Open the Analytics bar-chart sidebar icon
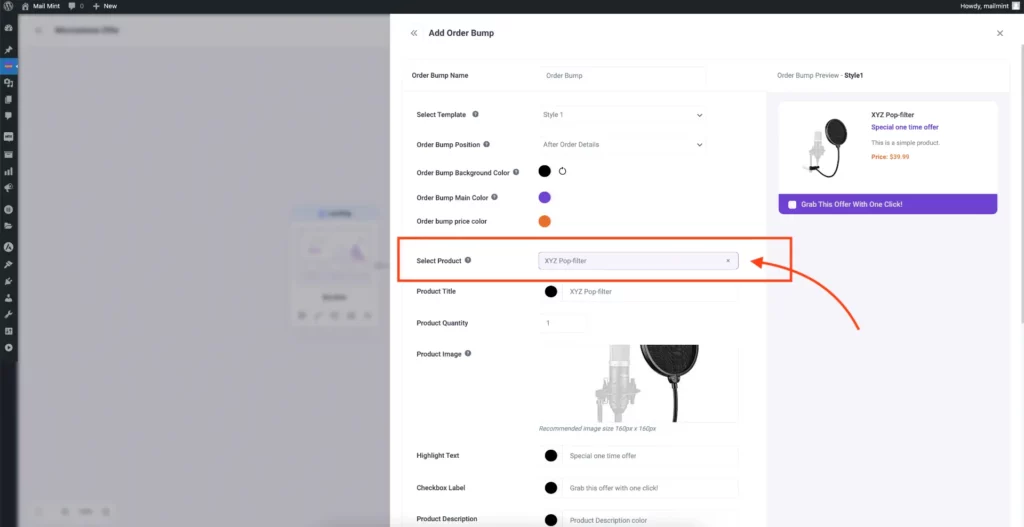 [8, 171]
